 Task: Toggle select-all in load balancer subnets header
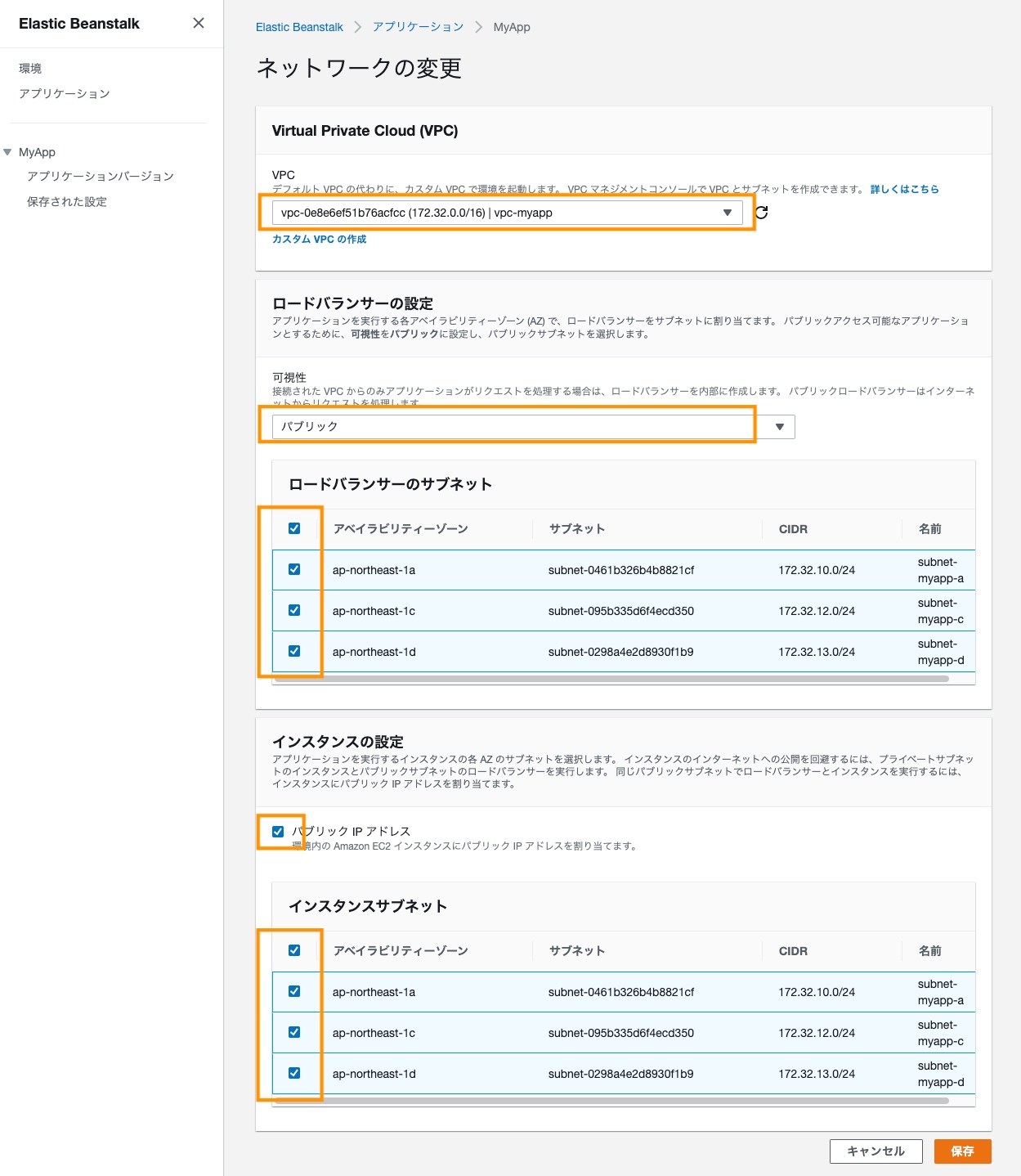pyautogui.click(x=294, y=528)
